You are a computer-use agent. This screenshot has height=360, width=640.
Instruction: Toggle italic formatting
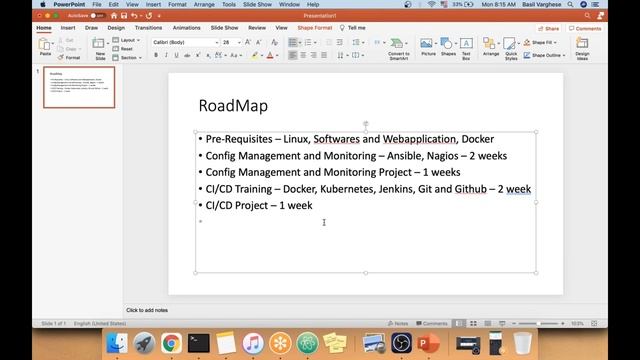tap(166, 55)
